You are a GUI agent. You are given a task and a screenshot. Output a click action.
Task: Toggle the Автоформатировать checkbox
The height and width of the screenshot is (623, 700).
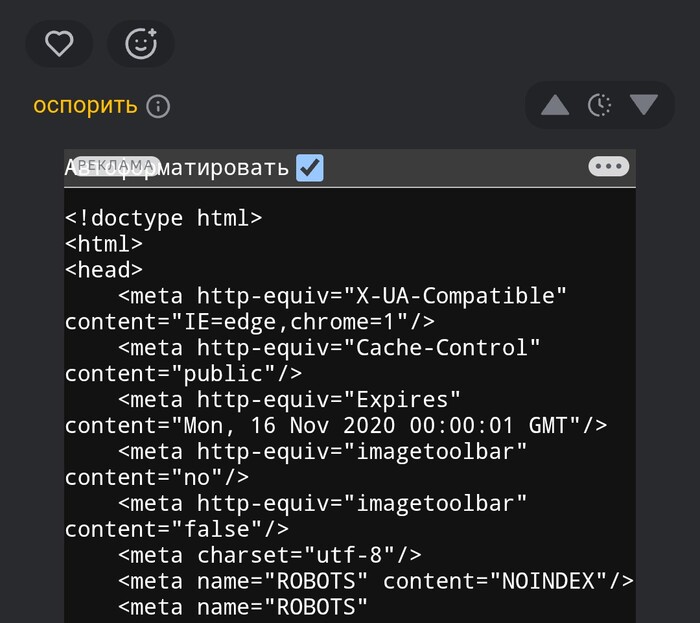coord(310,168)
